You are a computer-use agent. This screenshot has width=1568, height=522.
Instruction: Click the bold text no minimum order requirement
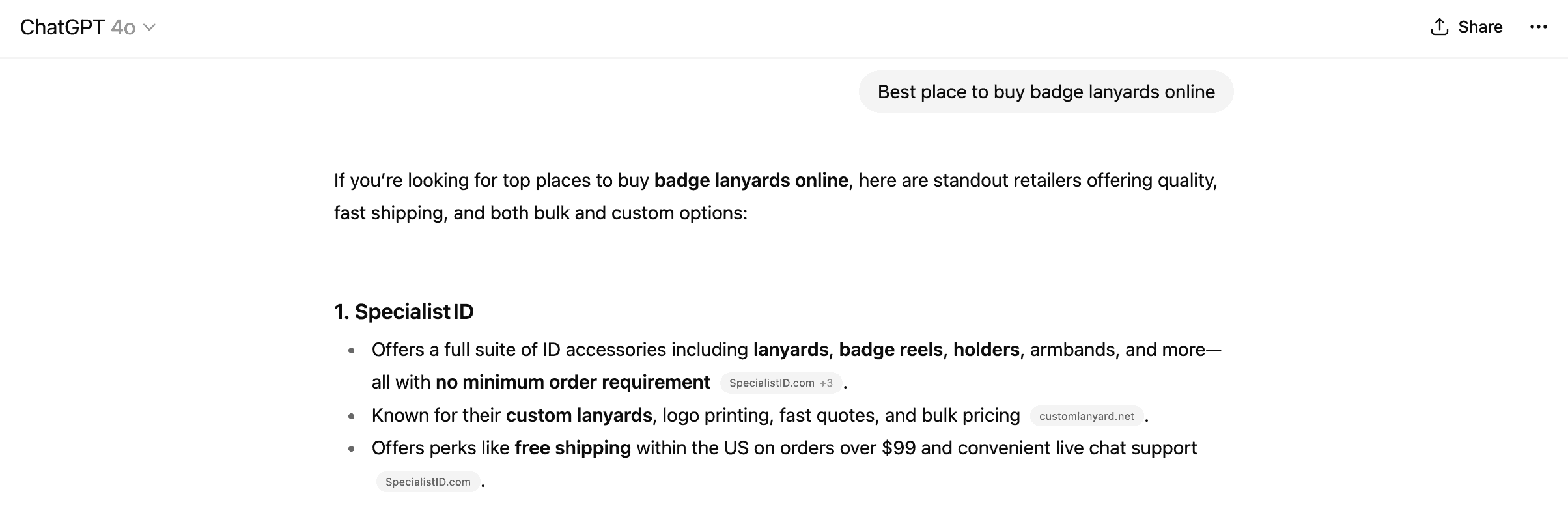(x=572, y=382)
